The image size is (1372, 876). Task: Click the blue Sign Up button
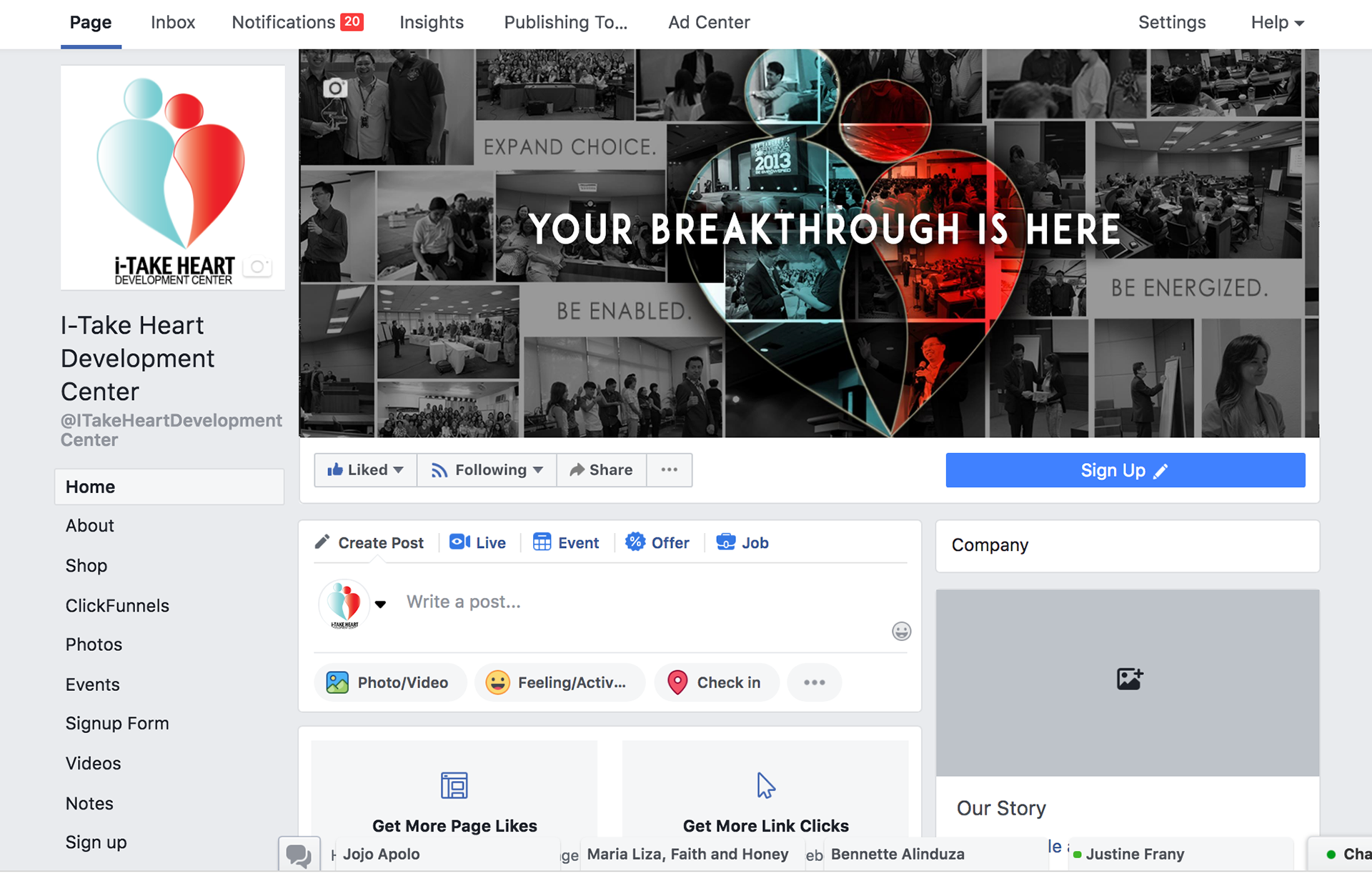tap(1125, 470)
